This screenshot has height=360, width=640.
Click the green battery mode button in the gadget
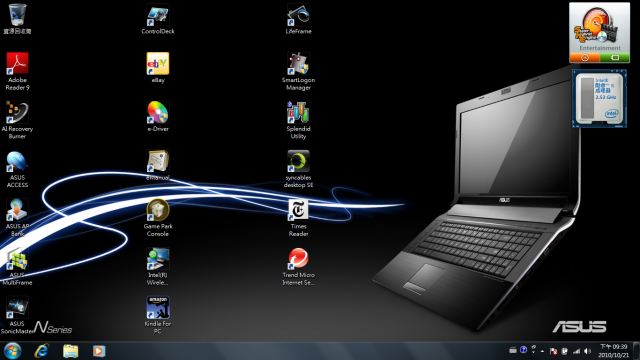click(615, 58)
